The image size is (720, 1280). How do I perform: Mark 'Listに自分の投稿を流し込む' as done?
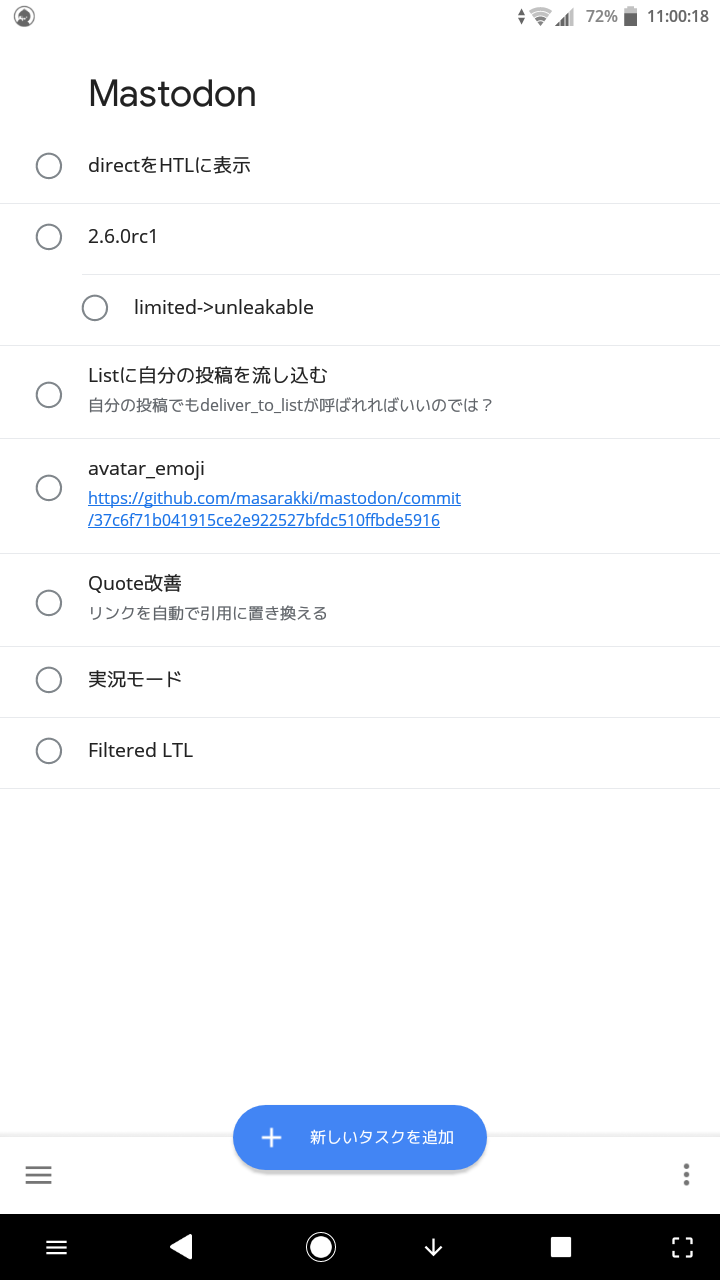(49, 394)
